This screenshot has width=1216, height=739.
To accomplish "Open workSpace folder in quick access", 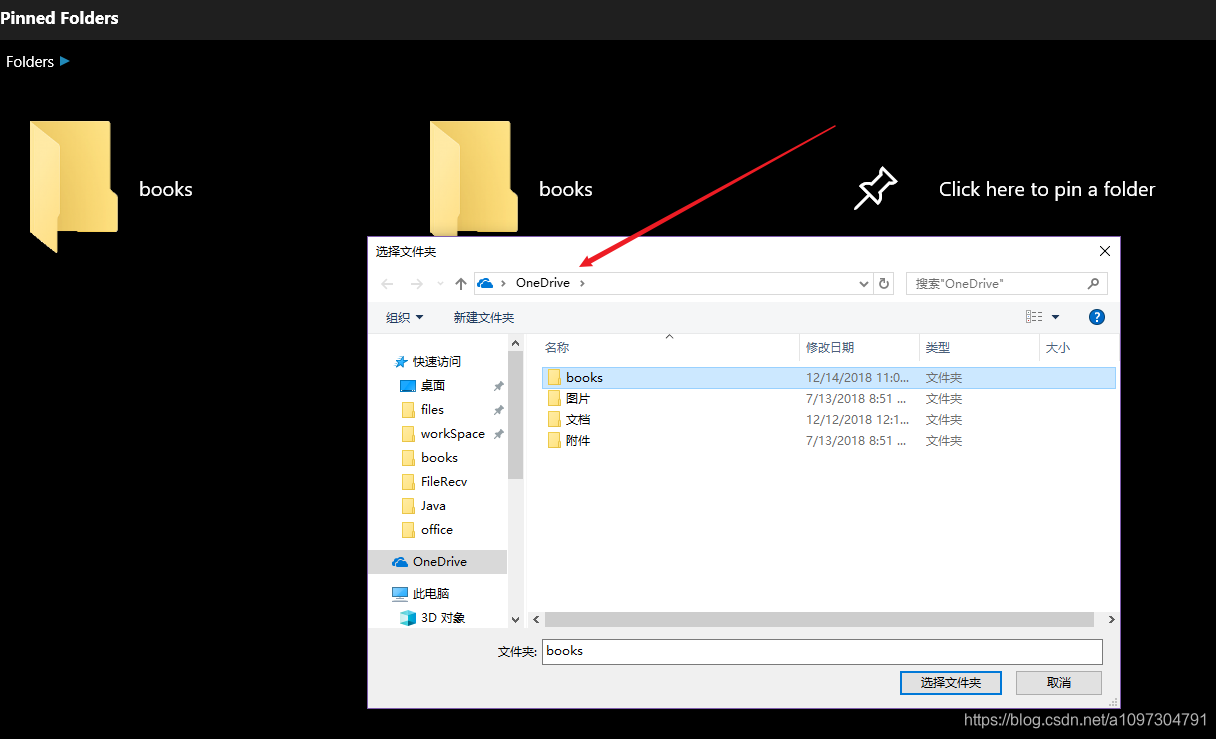I will point(443,434).
